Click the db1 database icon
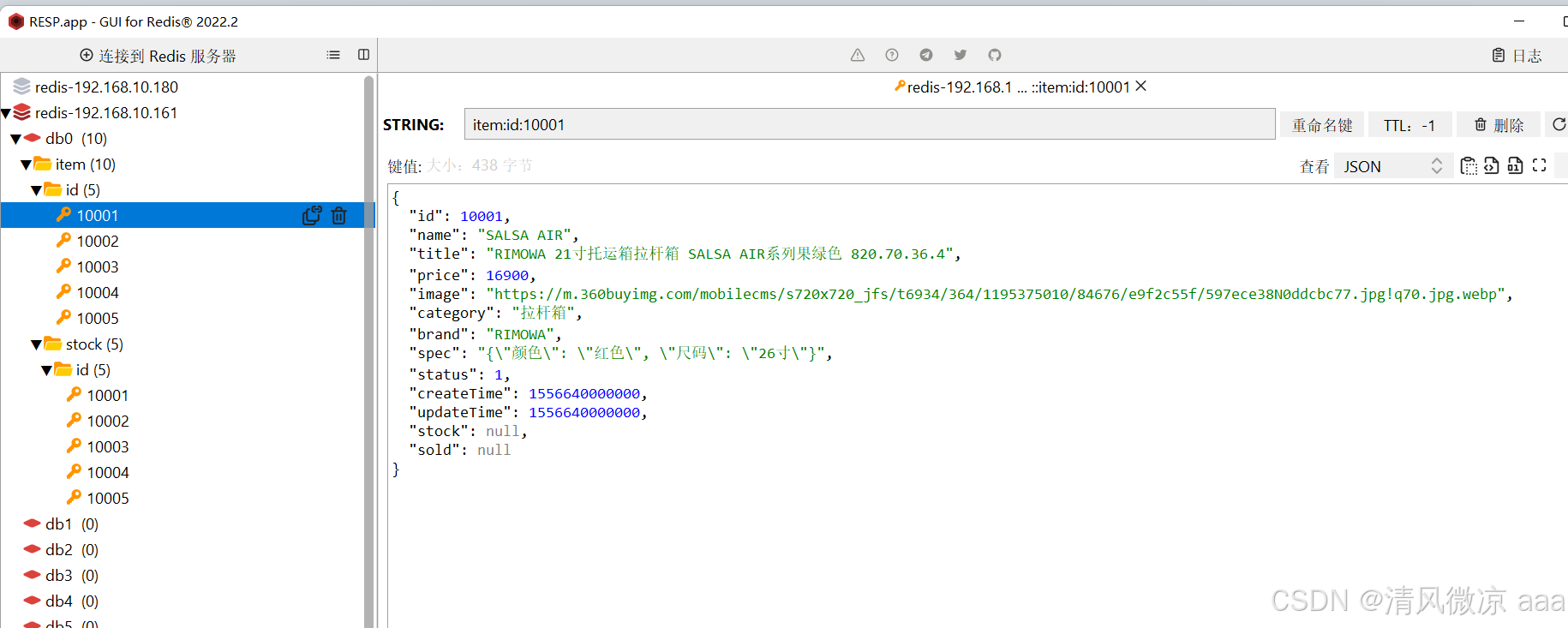 [33, 523]
